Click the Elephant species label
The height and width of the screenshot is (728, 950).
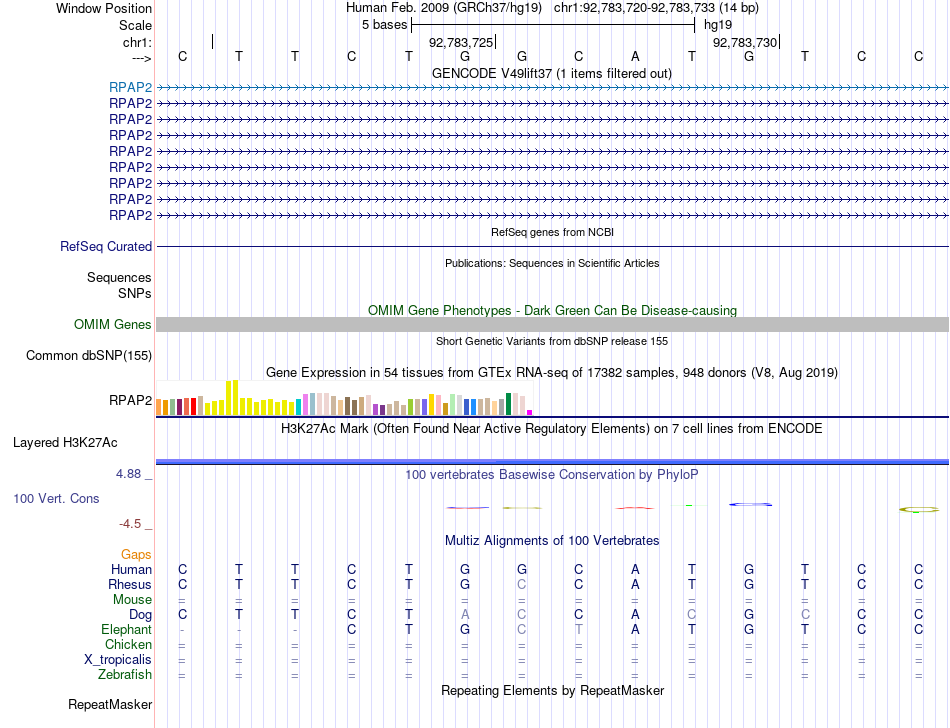click(x=127, y=630)
